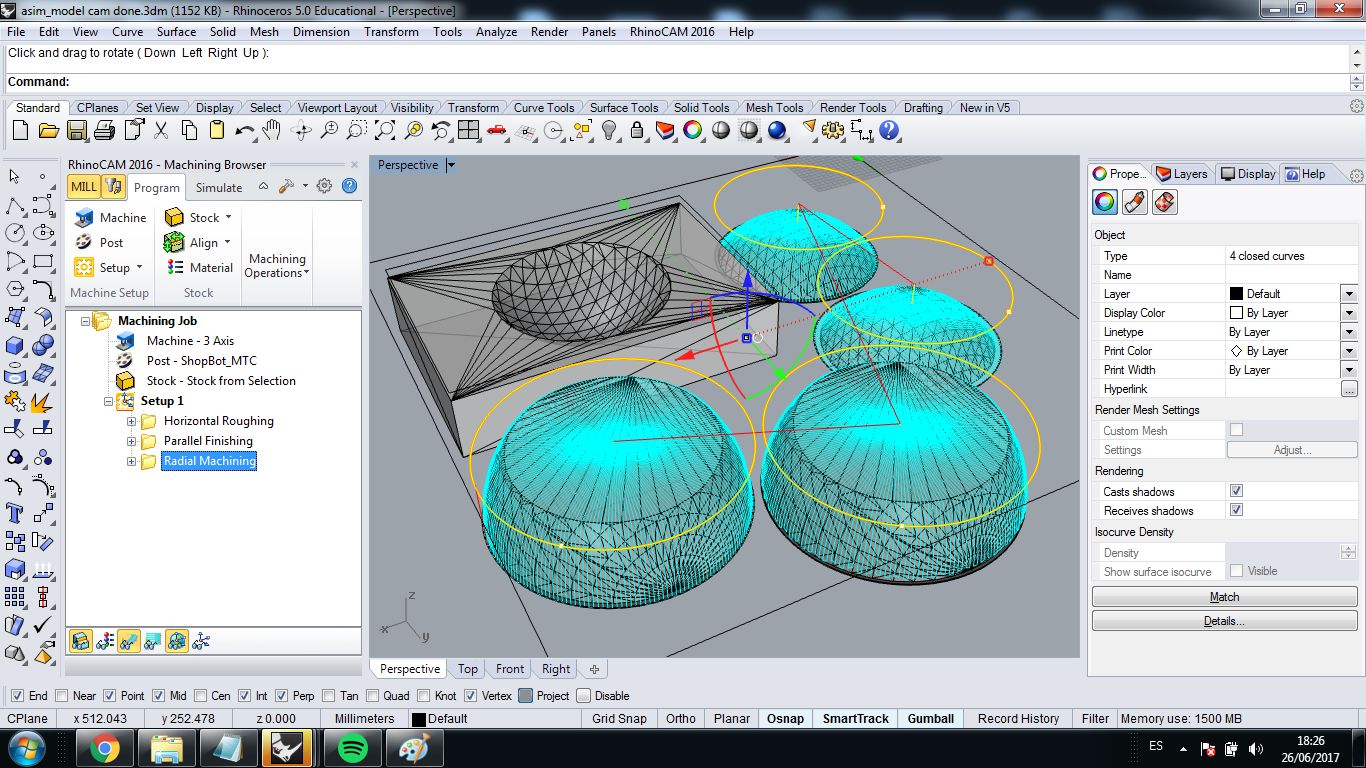Click the RhinoCAM browser help icon
This screenshot has height=768, width=1366.
coord(349,186)
